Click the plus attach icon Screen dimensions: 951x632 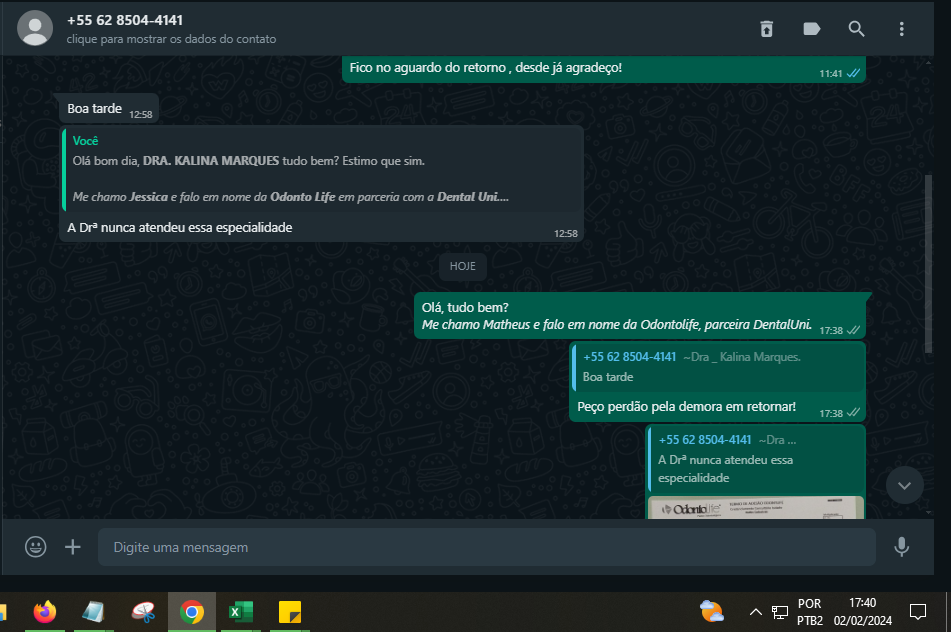coord(73,547)
